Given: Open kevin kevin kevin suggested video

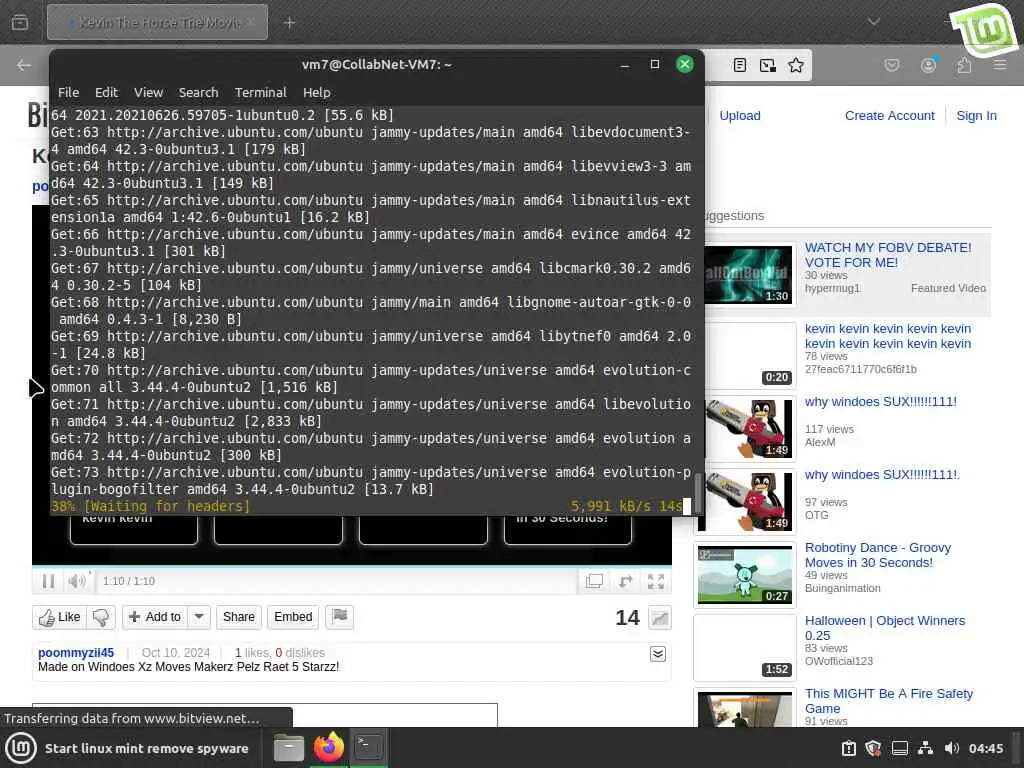Looking at the screenshot, I should coord(888,336).
